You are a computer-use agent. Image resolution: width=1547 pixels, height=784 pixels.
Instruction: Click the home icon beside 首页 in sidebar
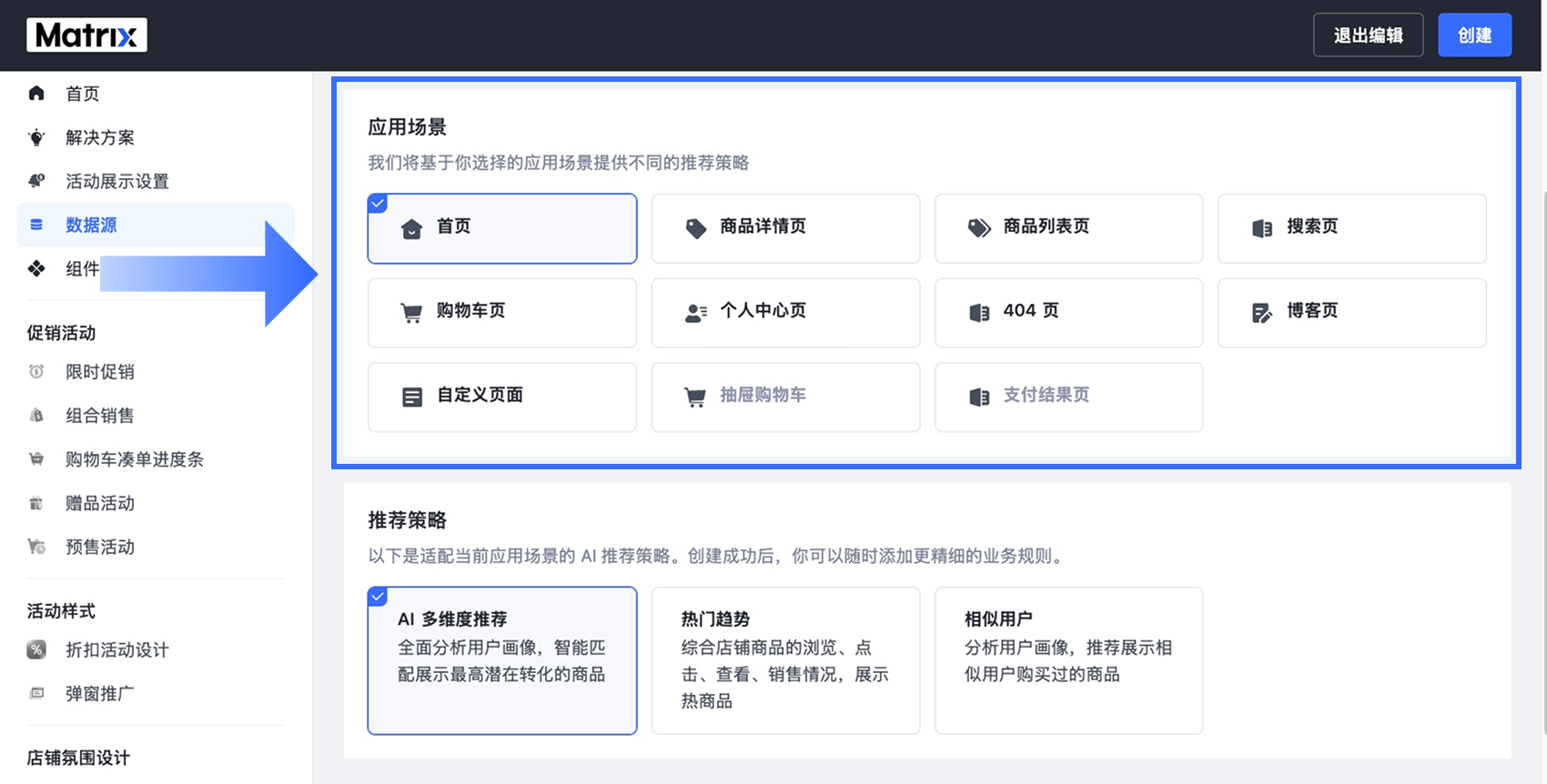point(36,93)
